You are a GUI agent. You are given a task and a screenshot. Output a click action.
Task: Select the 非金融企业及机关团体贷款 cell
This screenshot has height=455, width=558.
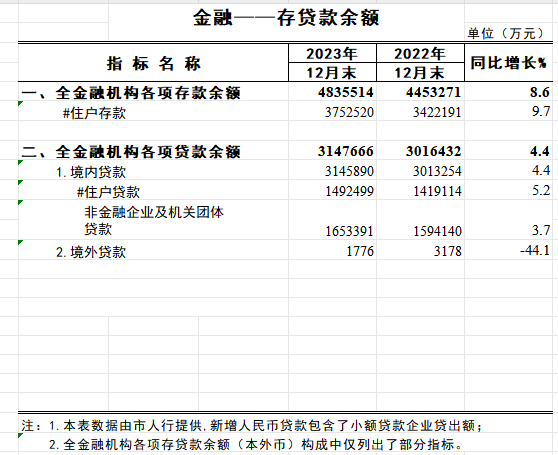[x=153, y=220]
